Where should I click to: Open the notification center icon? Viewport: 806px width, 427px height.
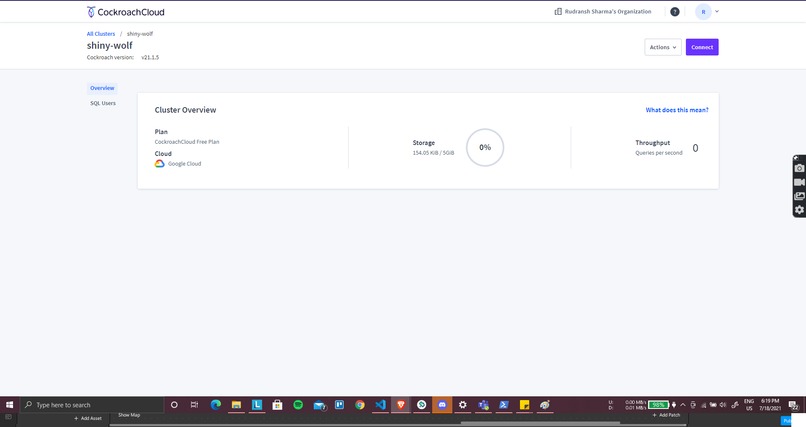coord(793,405)
